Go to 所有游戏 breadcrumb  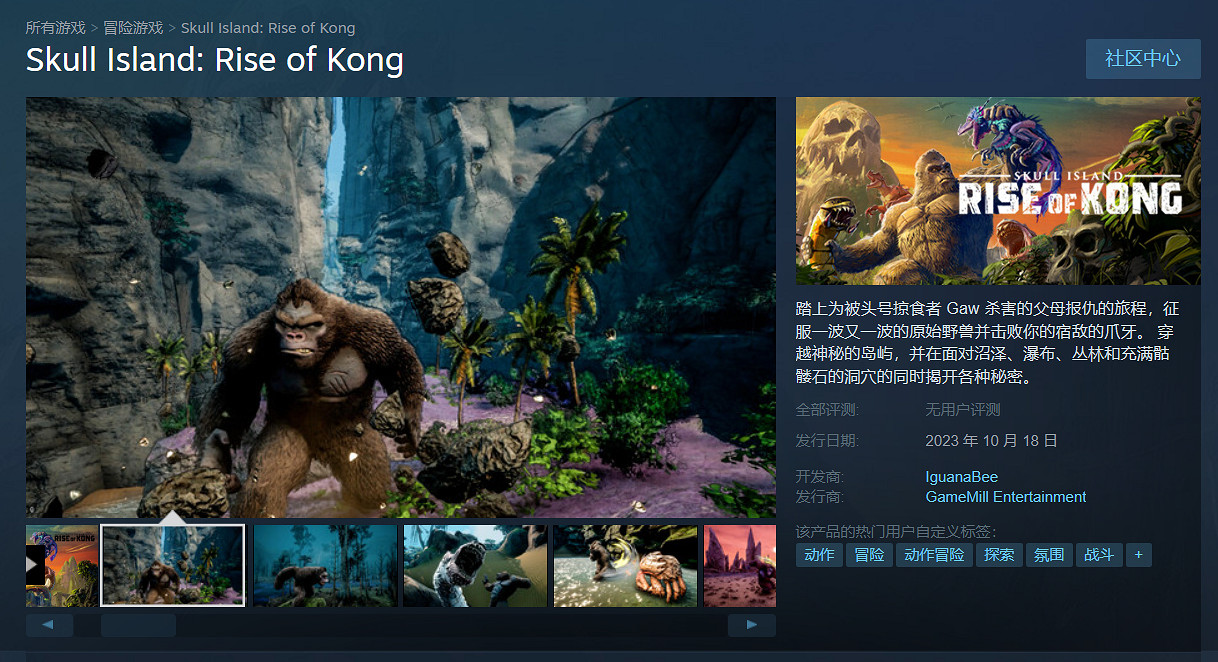56,28
